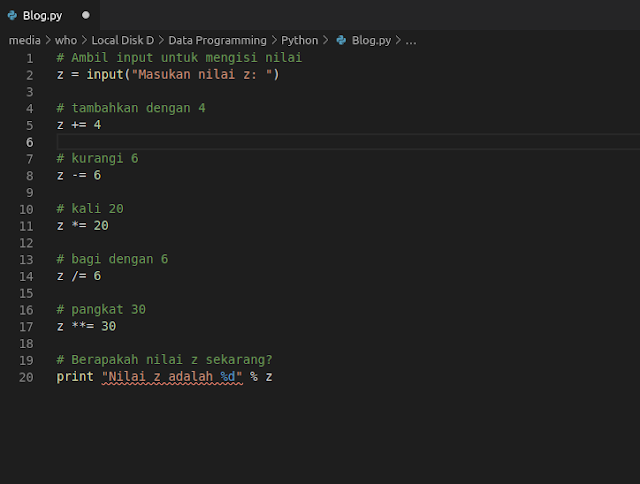Click chevron after 'Local Disk D'
Screen dimensions: 640x484
(x=161, y=40)
